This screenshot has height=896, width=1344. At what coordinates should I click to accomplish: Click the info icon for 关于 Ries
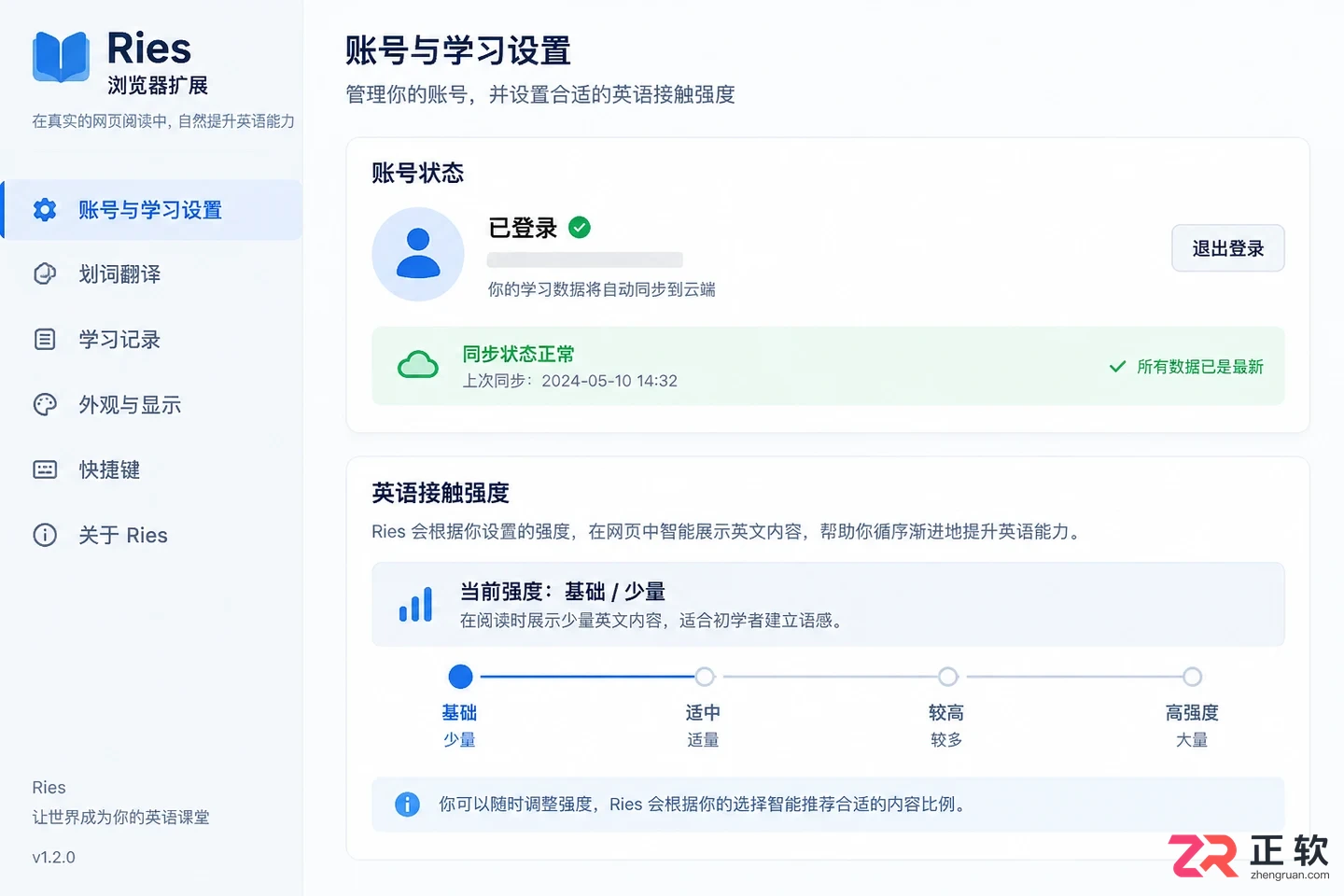coord(45,535)
